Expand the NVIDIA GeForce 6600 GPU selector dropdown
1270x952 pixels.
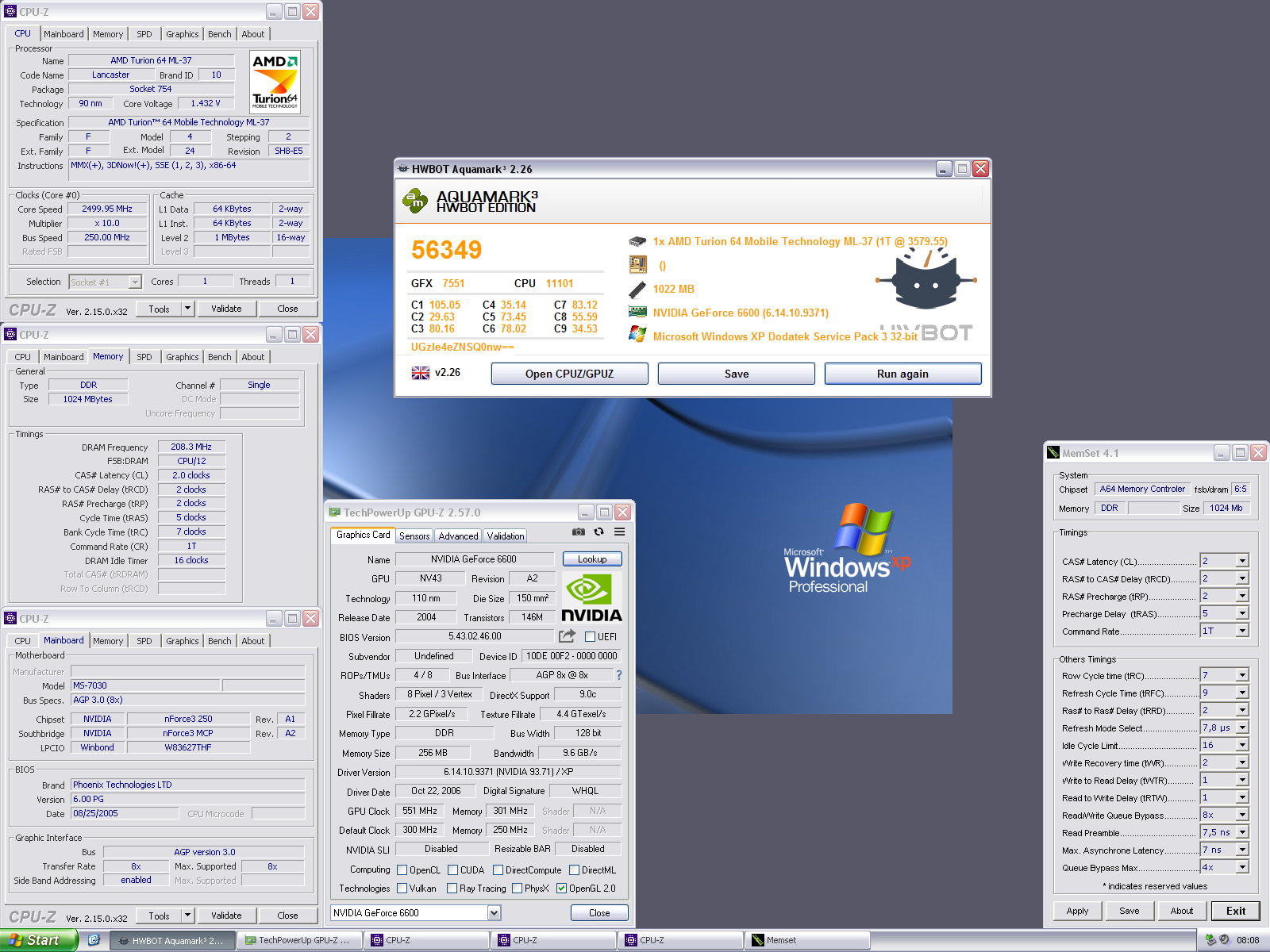494,913
